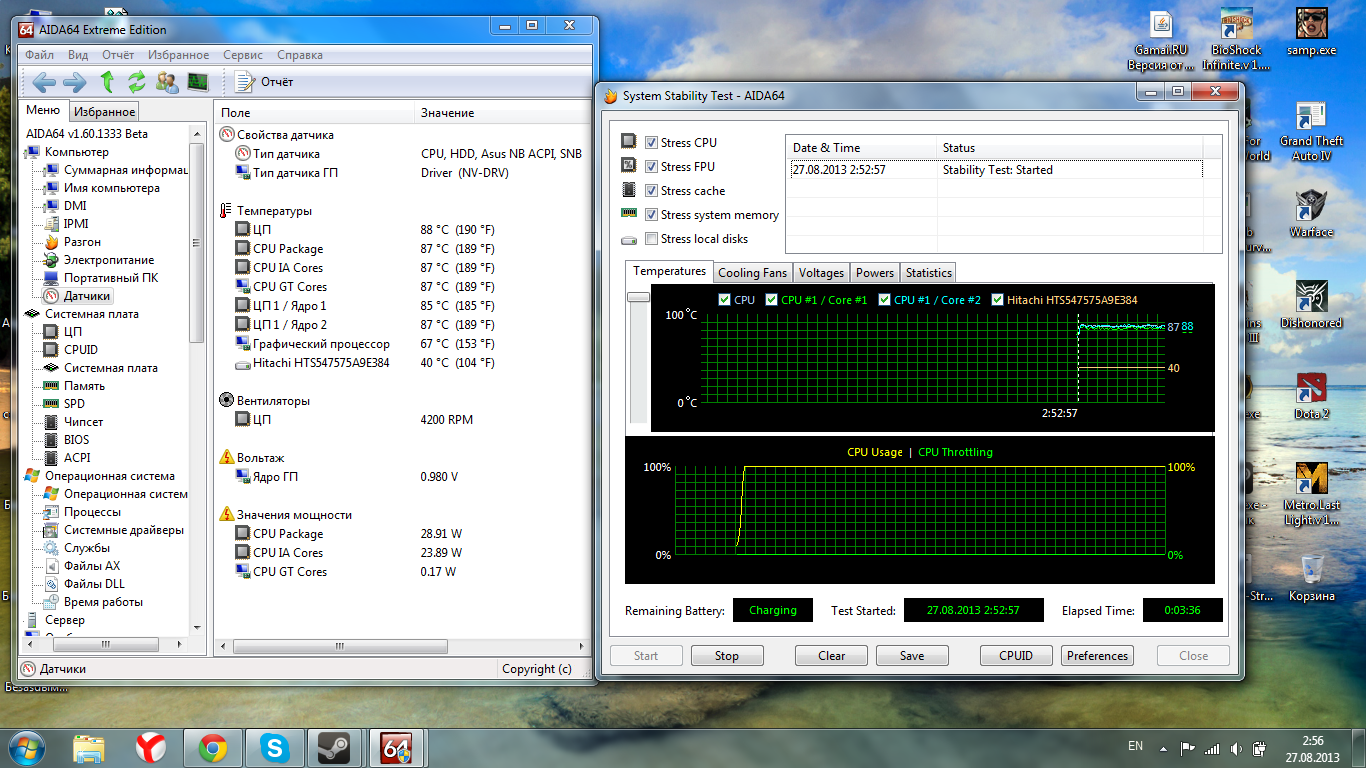This screenshot has height=768, width=1366.
Task: Select the 4200 RPM fan value
Action: coord(447,420)
